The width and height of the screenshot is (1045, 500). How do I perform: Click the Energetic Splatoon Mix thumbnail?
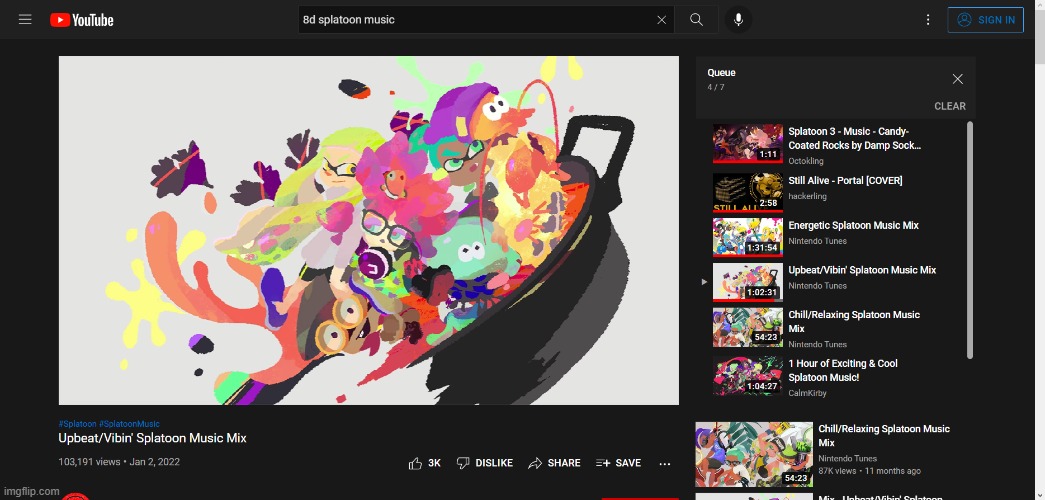coord(748,237)
